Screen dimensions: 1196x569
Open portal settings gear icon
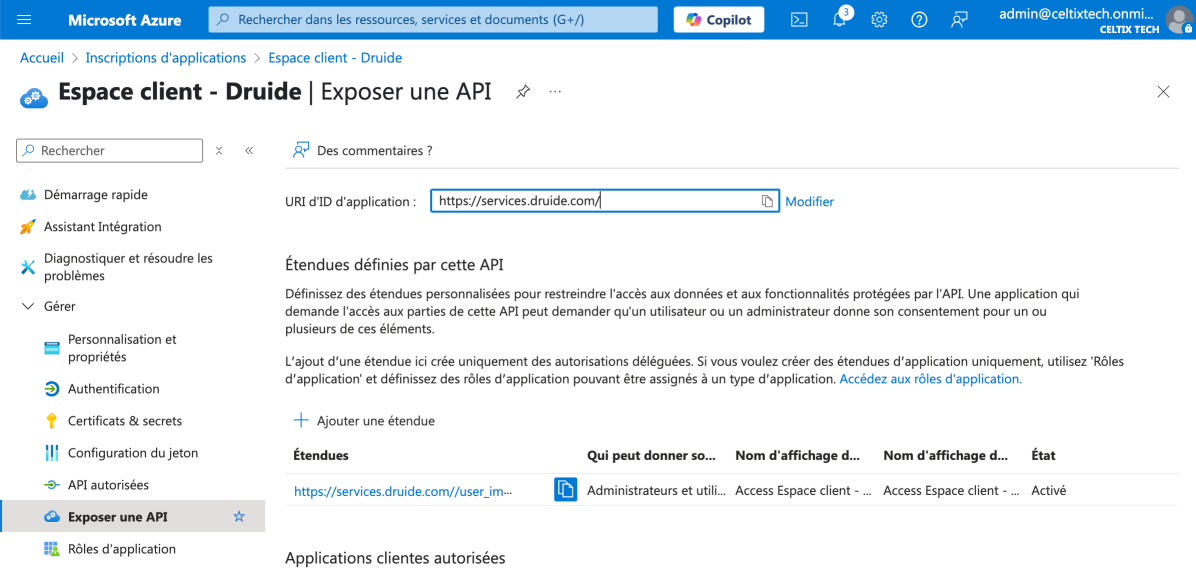coord(879,20)
